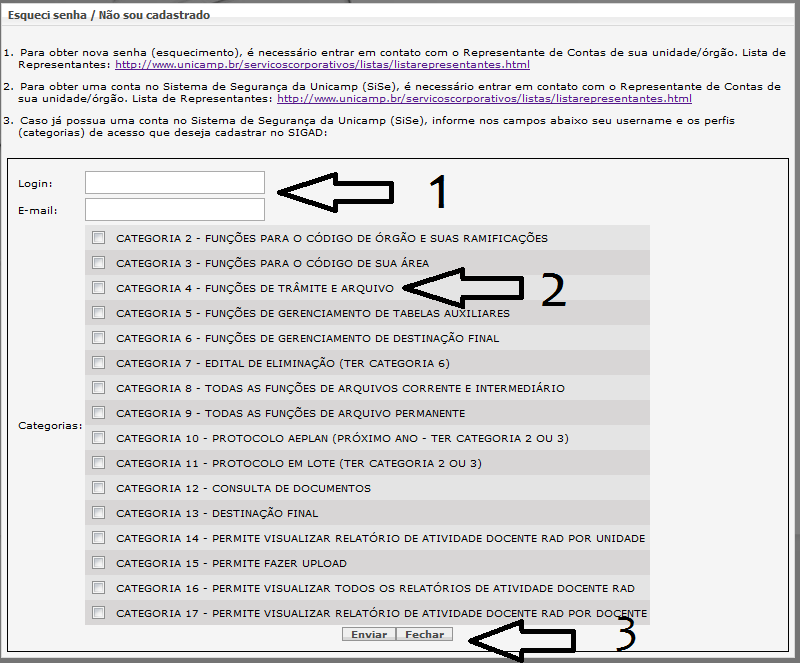This screenshot has height=663, width=800.
Task: Click text 'CATEGORIA 3 - FUNÇÕES PARA O CÓDIGO DE SUA ÁREA'
Action: point(272,263)
